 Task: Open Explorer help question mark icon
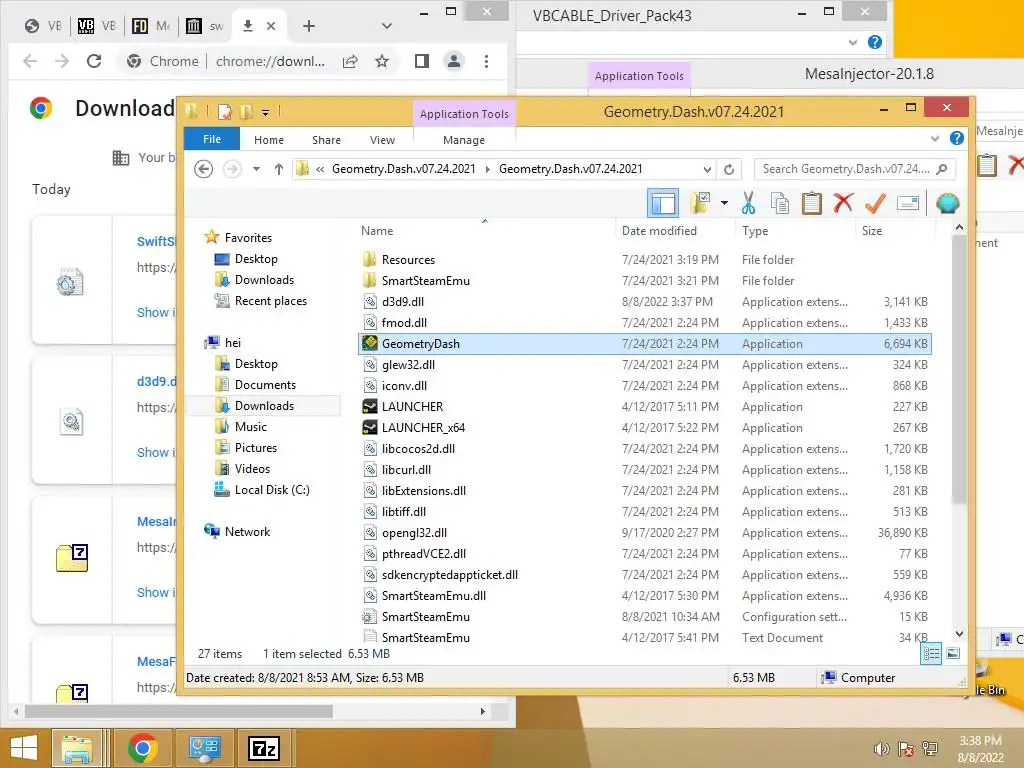957,138
